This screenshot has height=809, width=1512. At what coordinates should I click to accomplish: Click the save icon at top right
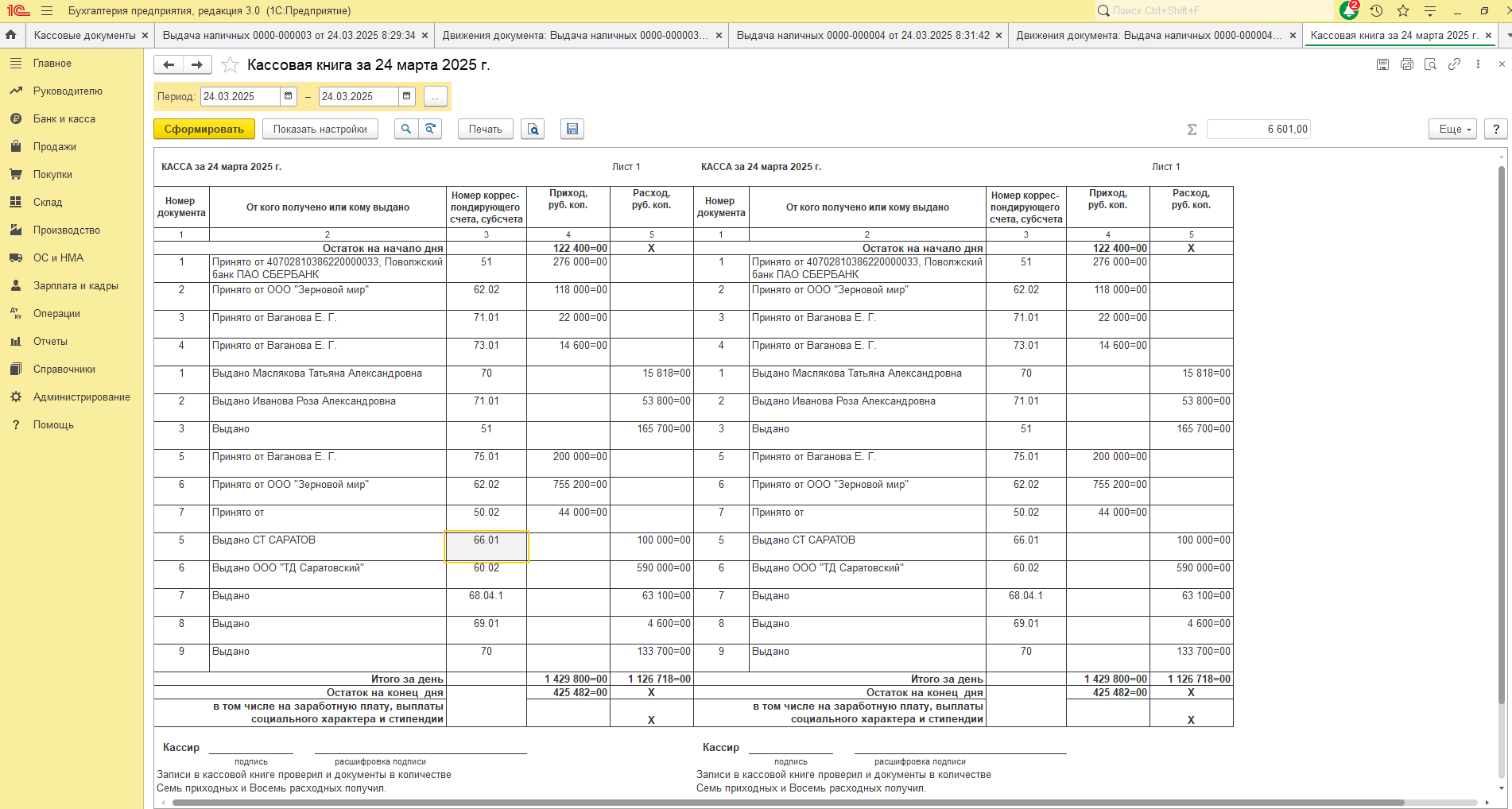[x=1382, y=64]
